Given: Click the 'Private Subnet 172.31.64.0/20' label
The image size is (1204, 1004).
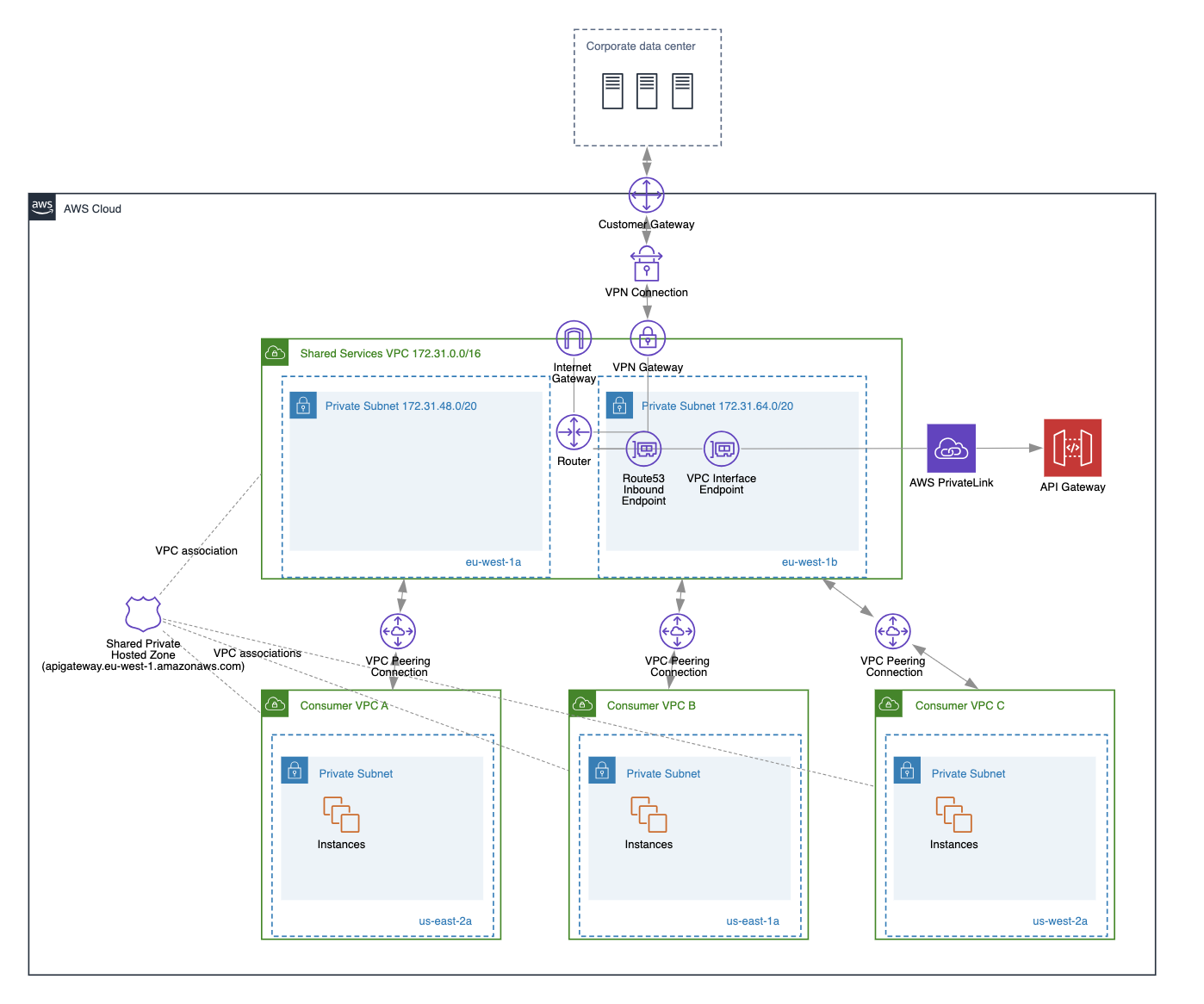Looking at the screenshot, I should click(x=717, y=406).
